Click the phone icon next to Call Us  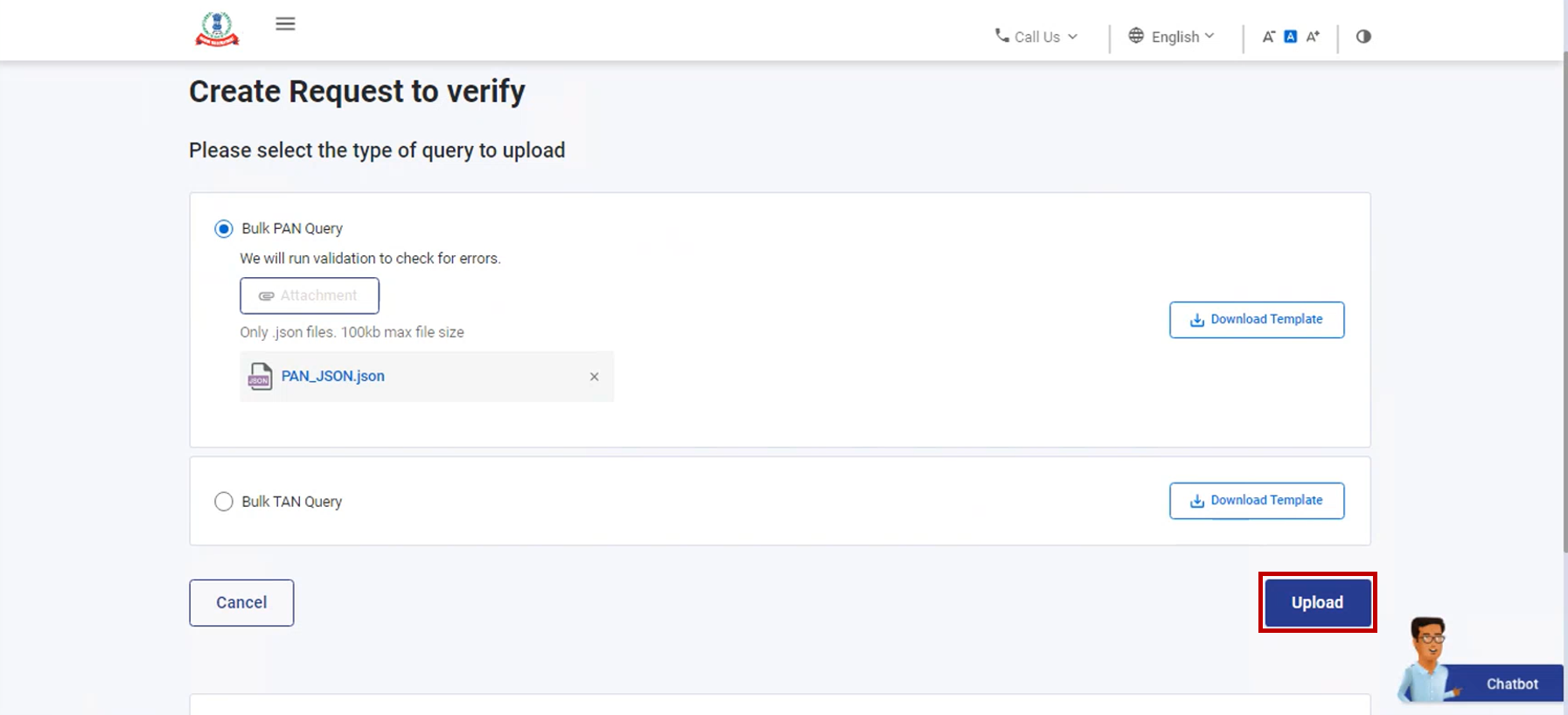[x=1000, y=37]
